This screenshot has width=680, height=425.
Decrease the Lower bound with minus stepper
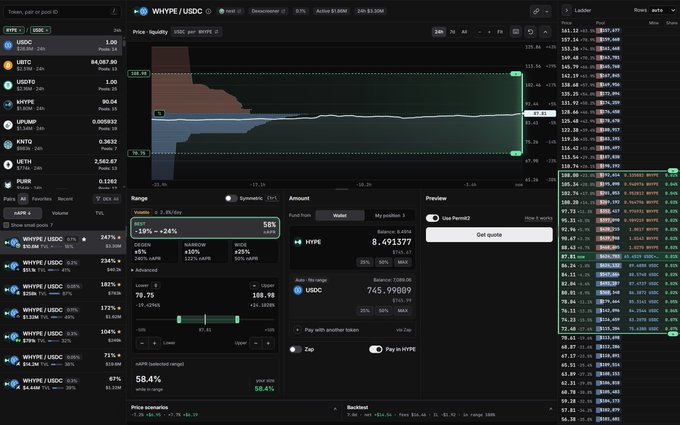[x=142, y=343]
